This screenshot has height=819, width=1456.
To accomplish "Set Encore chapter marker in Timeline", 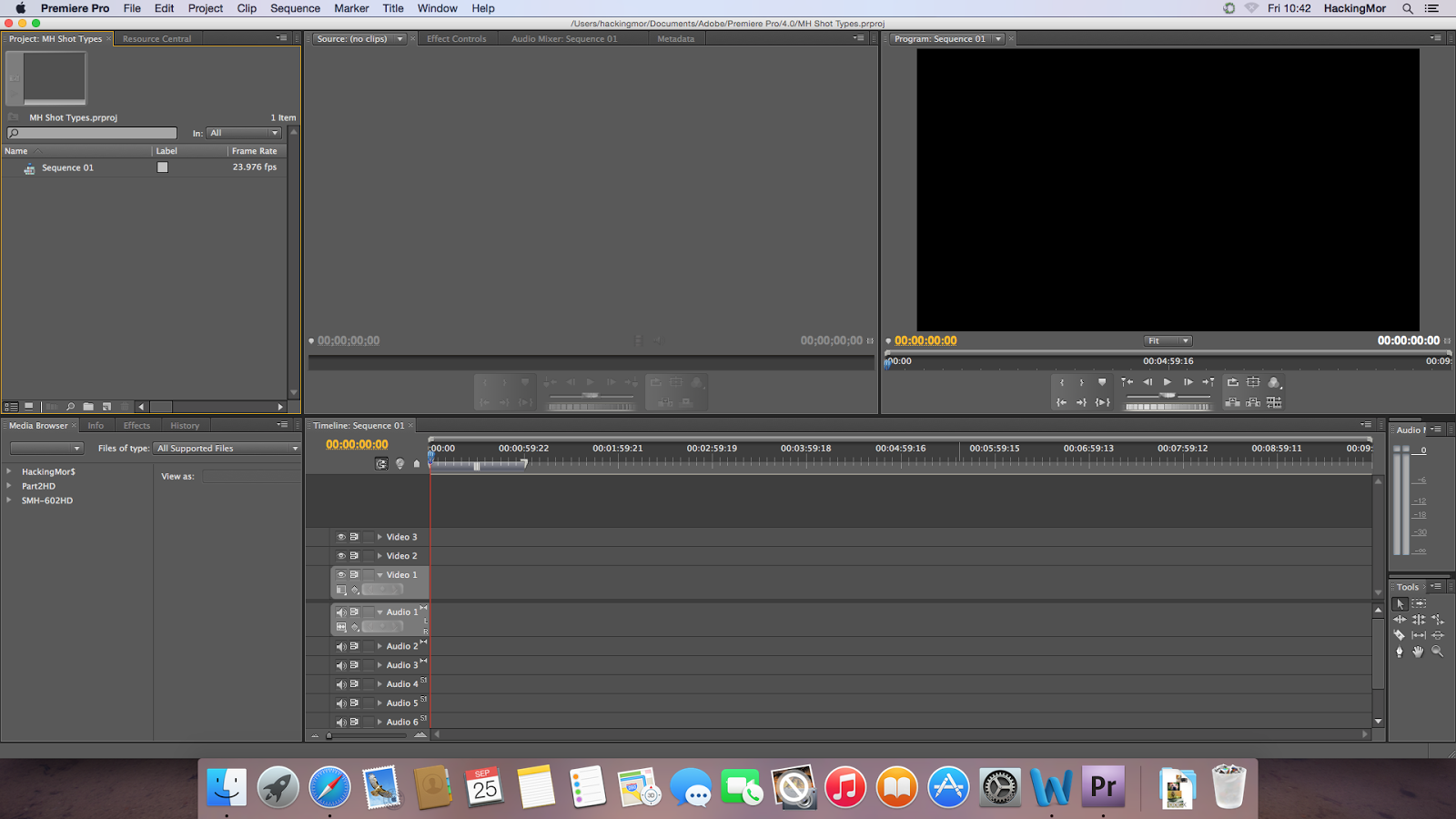I will pyautogui.click(x=399, y=463).
